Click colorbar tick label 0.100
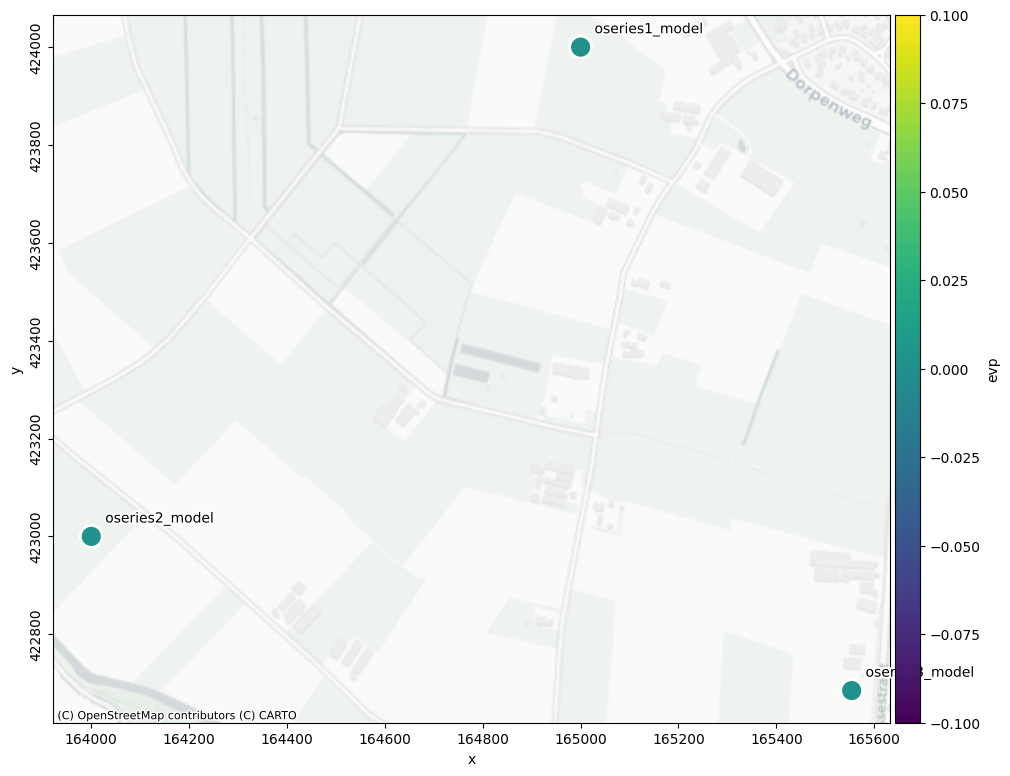Image resolution: width=1010 pixels, height=776 pixels. 949,16
